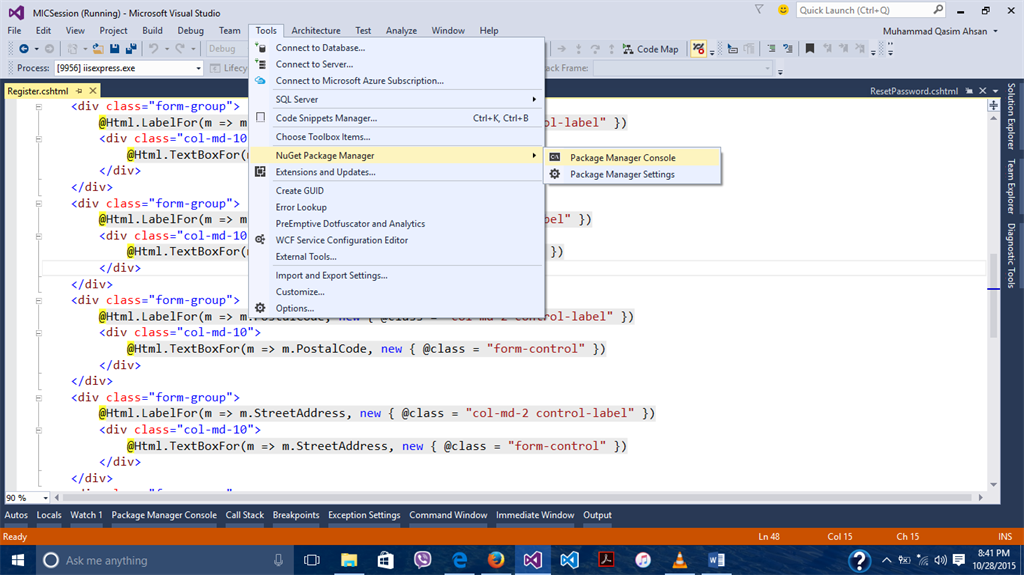Click the Save All toolbar icon
The image size is (1024, 575).
(x=132, y=49)
